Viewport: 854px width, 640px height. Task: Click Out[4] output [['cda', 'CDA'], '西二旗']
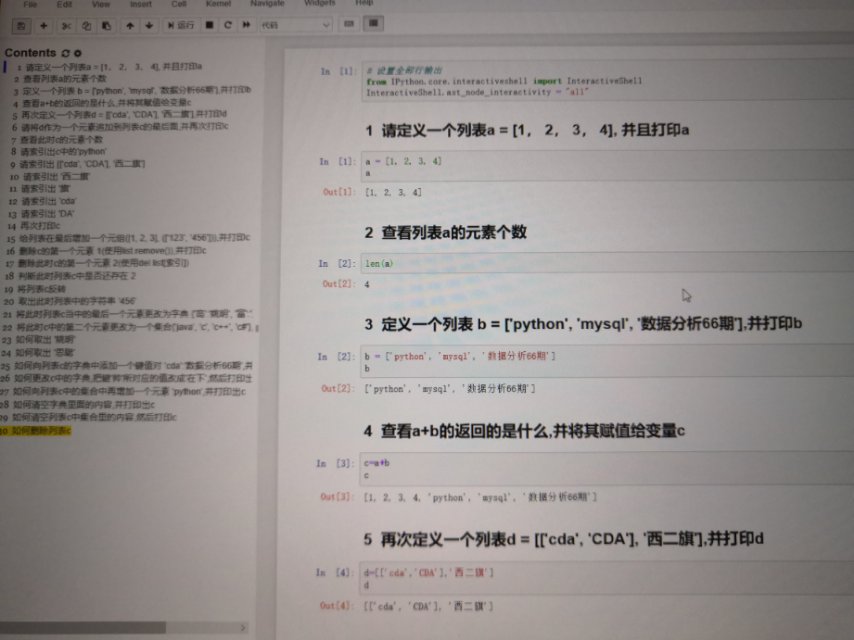[x=428, y=606]
